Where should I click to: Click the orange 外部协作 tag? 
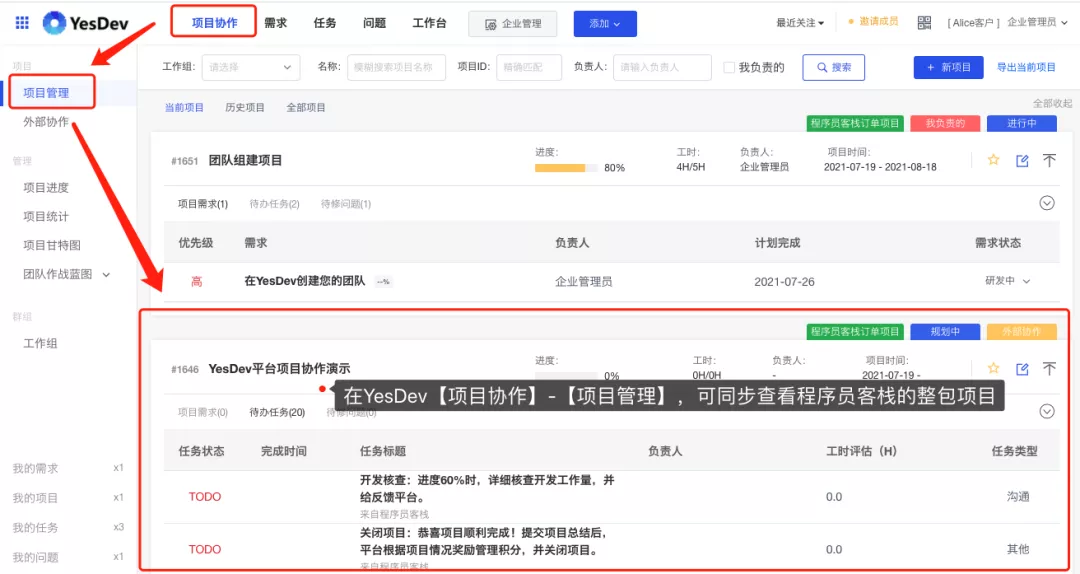[x=1021, y=331]
